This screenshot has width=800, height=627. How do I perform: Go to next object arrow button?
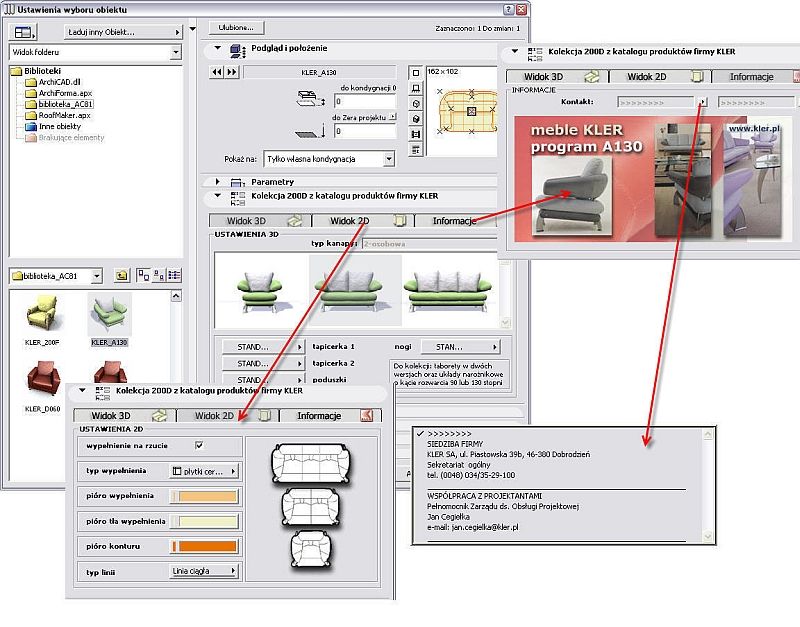[x=232, y=72]
